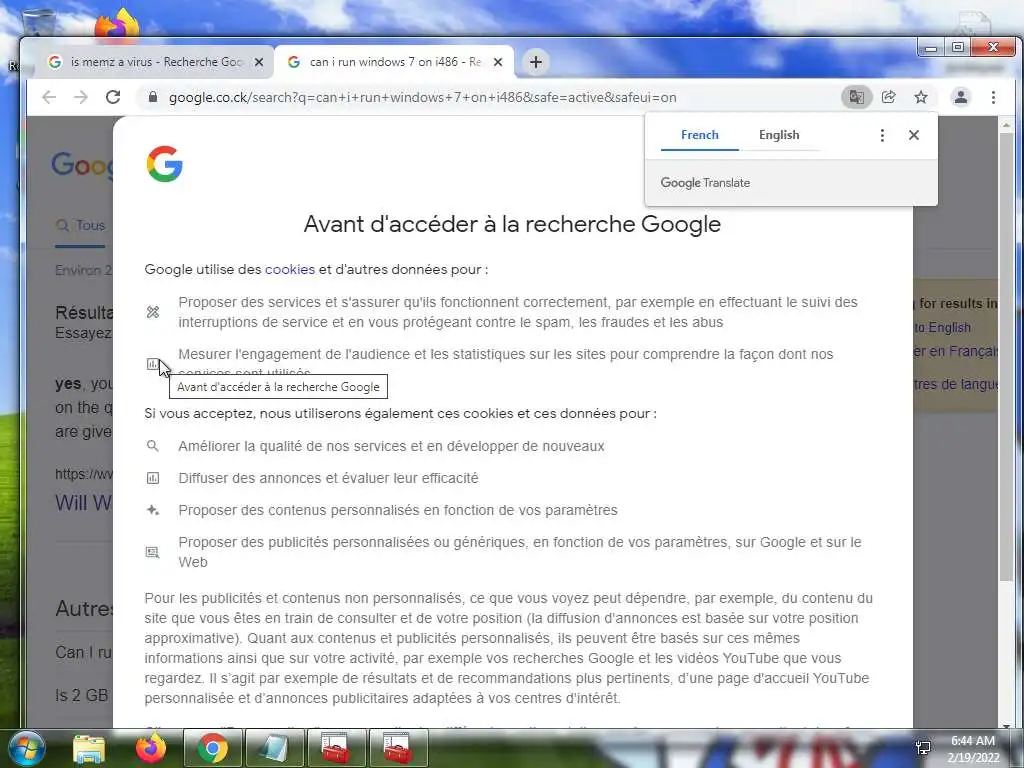
Task: Launch Firefox from taskbar
Action: click(x=150, y=748)
